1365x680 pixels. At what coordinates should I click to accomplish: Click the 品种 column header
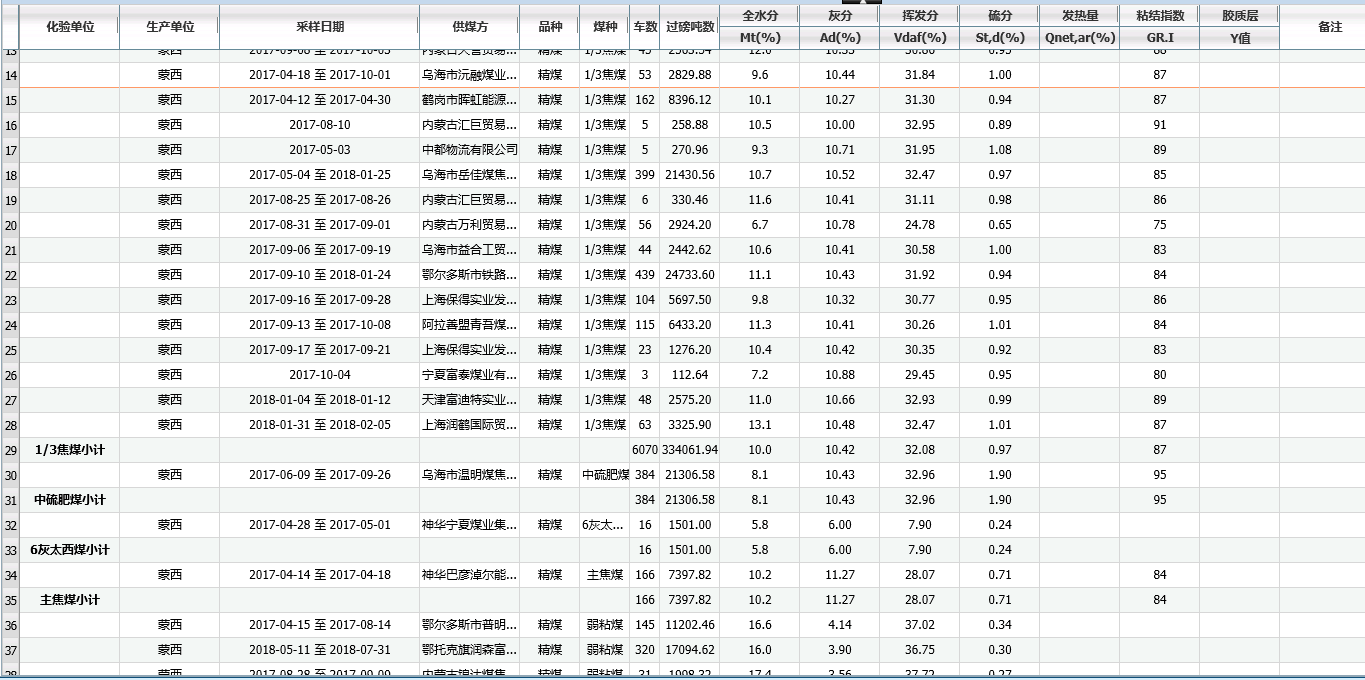(x=549, y=27)
